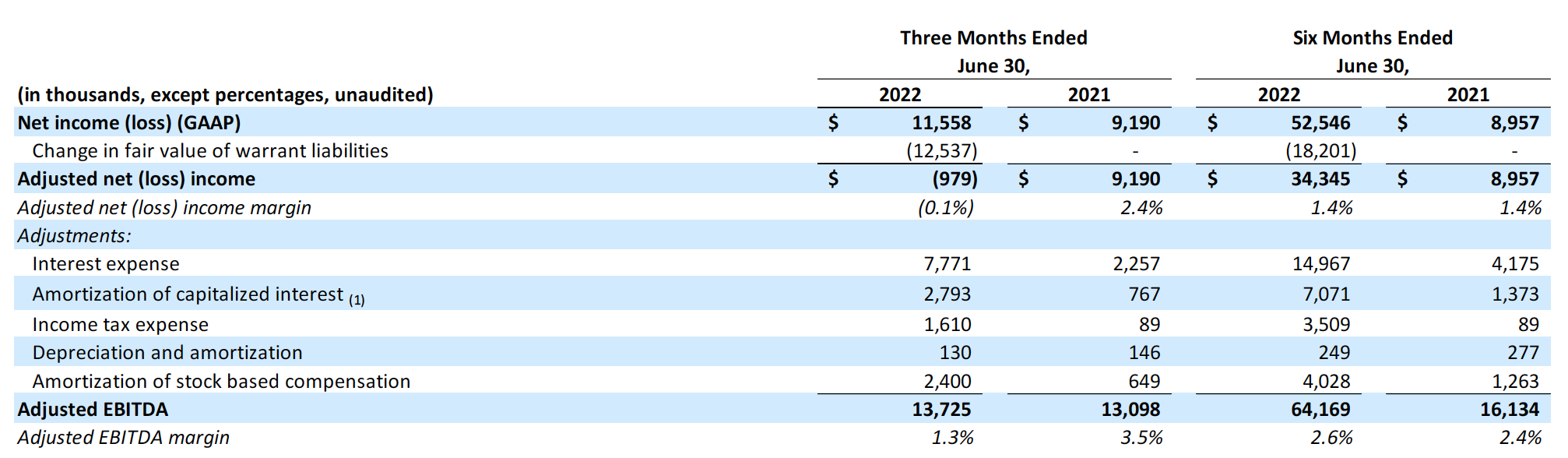
Task: Click the "(in thousands, except percentages, unaudited)" note
Action: 226,95
